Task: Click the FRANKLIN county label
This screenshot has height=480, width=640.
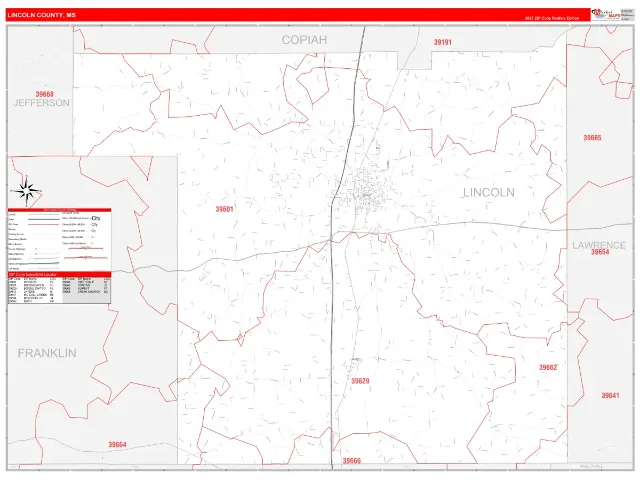Action: click(x=47, y=353)
